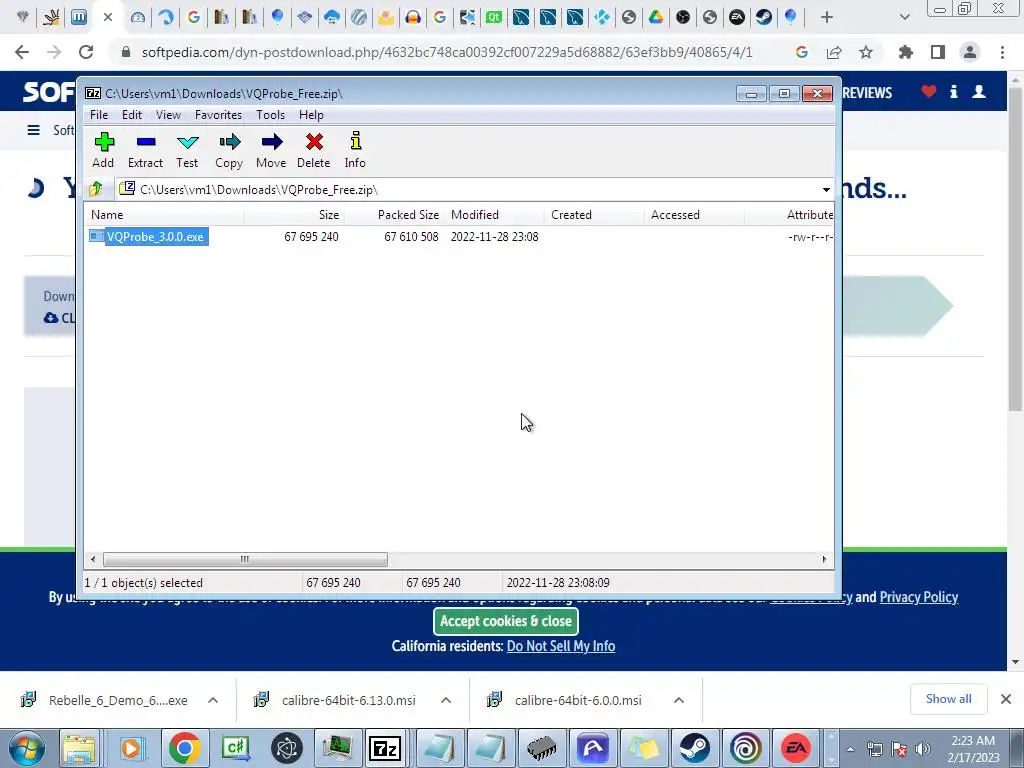Open the Help menu in 7-Zip

pyautogui.click(x=311, y=115)
